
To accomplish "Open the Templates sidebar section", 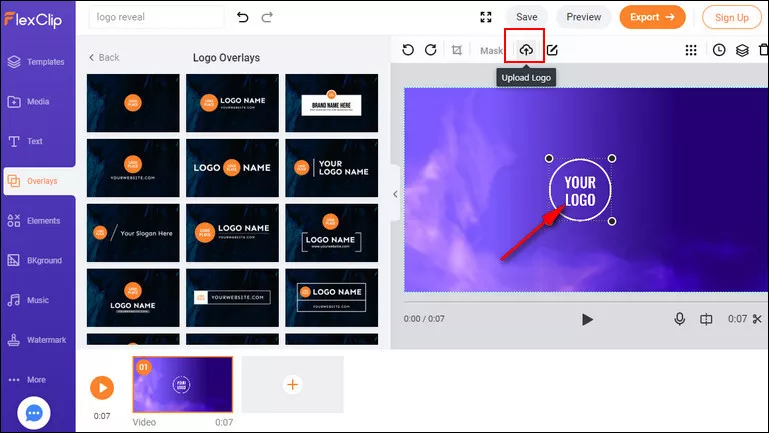I will 36,62.
